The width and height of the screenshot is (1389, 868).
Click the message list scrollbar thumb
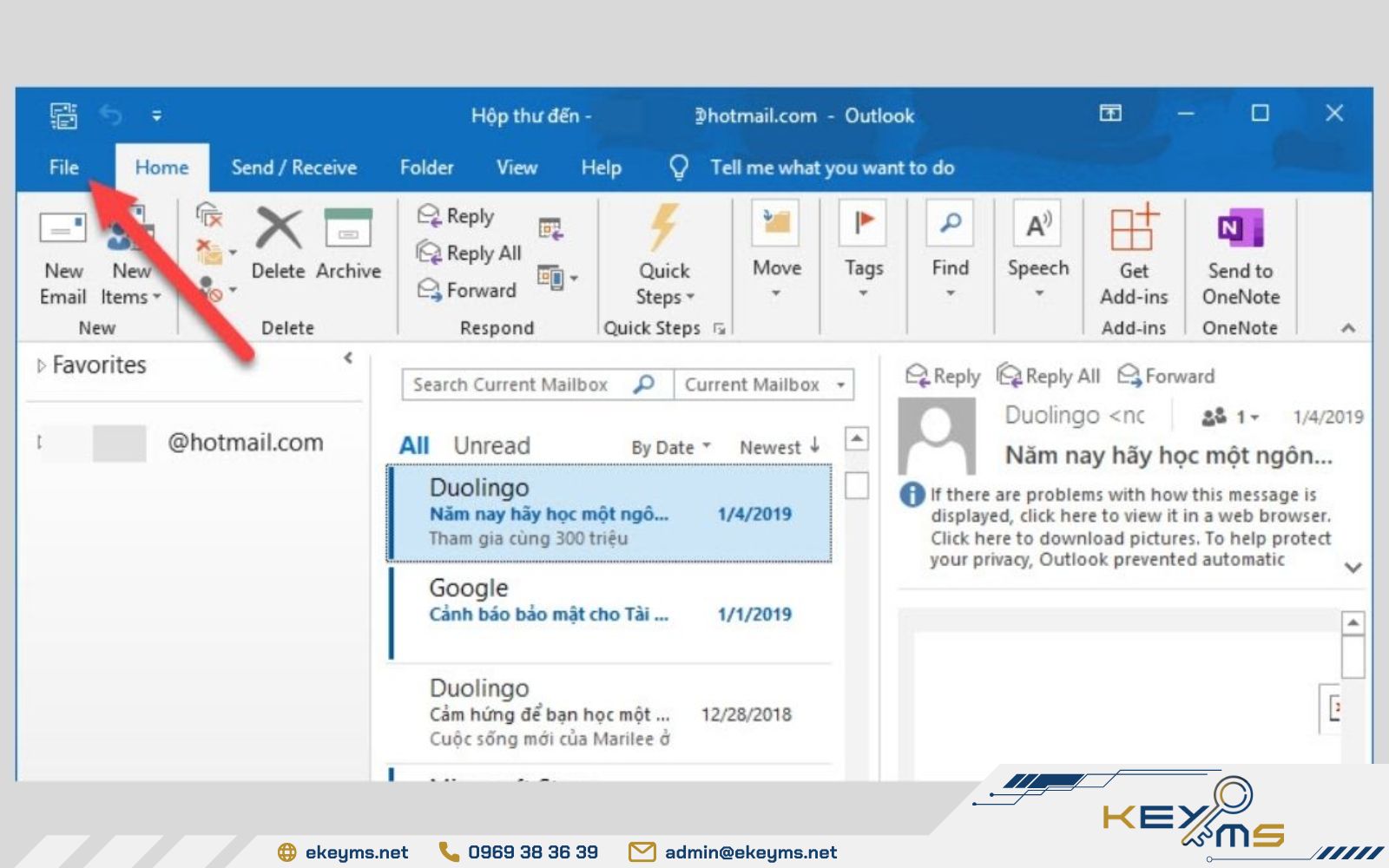[x=857, y=485]
